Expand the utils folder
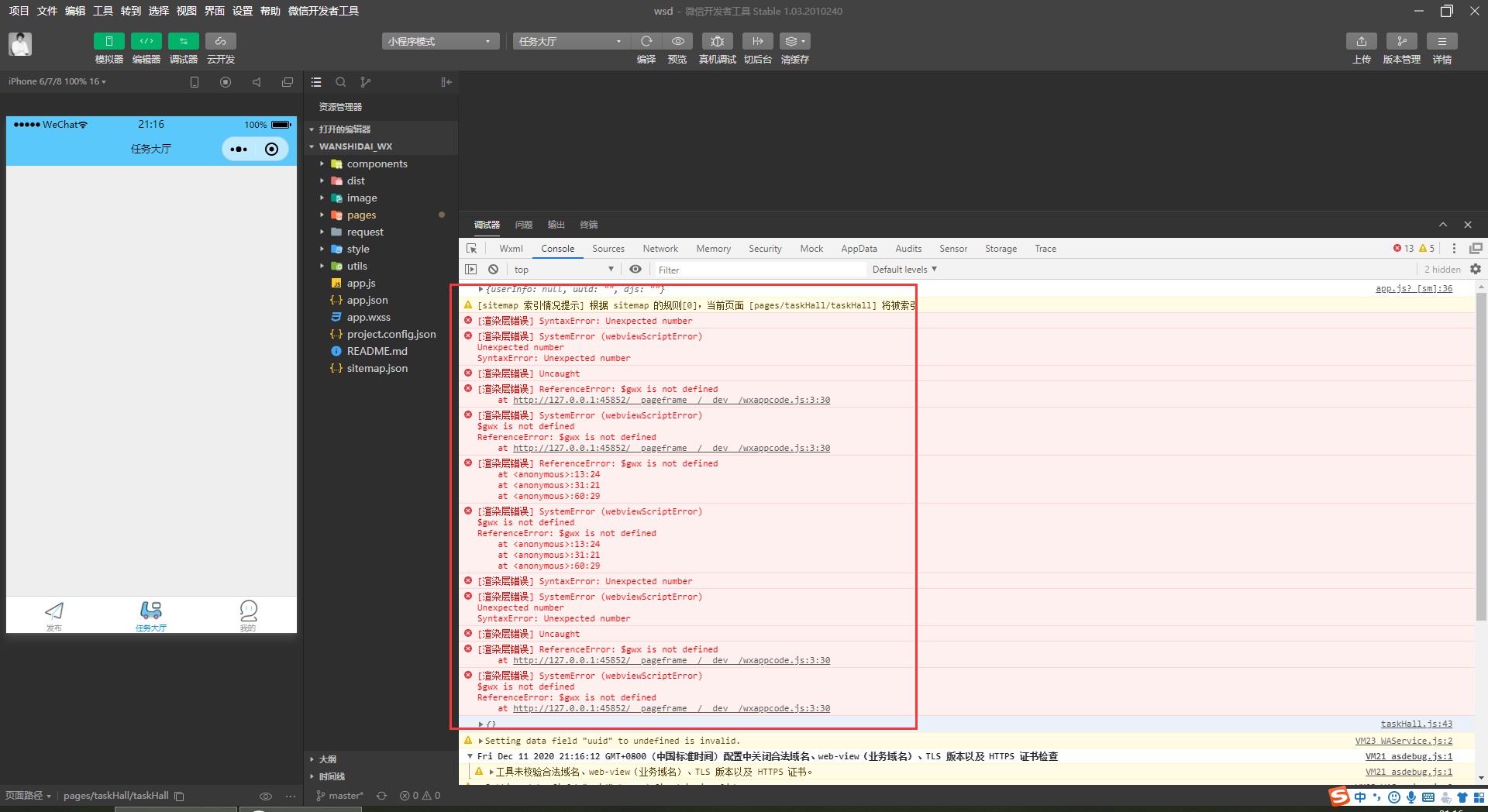1488x812 pixels. click(357, 266)
